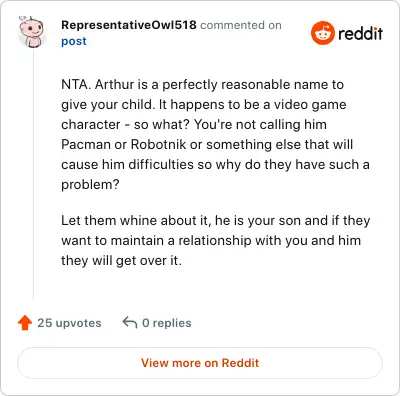Image resolution: width=400 pixels, height=396 pixels.
Task: Open RepresentativeOwl518's profile username link
Action: coord(129,25)
